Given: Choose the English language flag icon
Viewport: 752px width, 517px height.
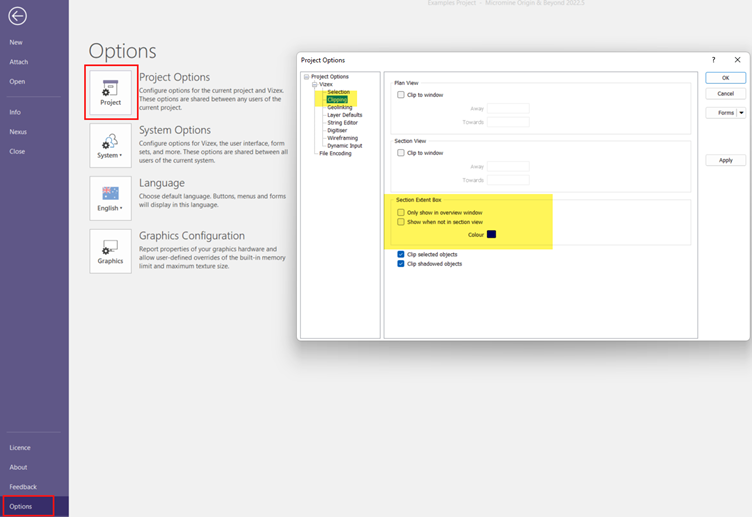Looking at the screenshot, I should pyautogui.click(x=110, y=198).
